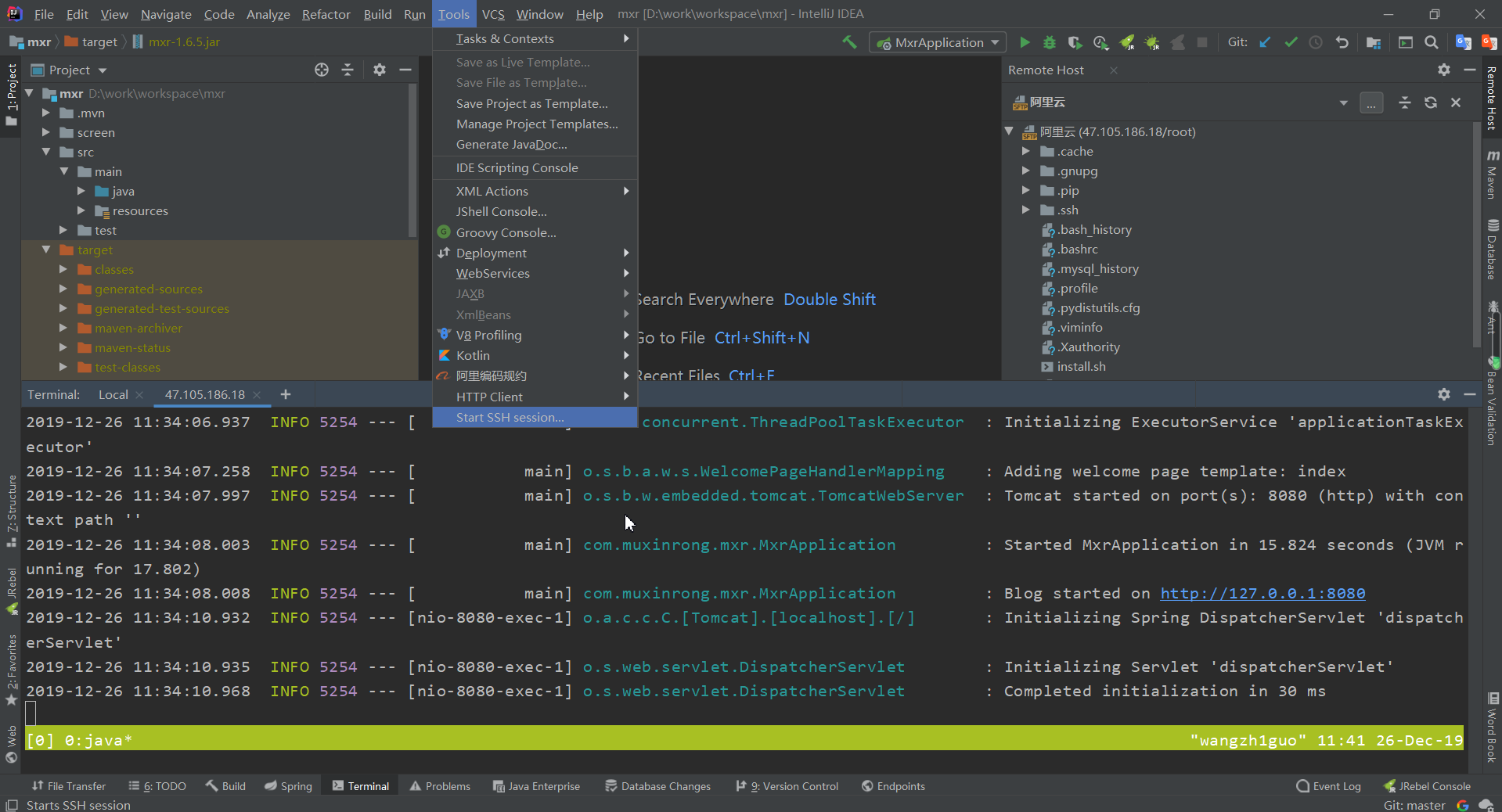Click Git: master branch in status bar
Image resolution: width=1502 pixels, height=812 pixels.
pyautogui.click(x=1414, y=805)
